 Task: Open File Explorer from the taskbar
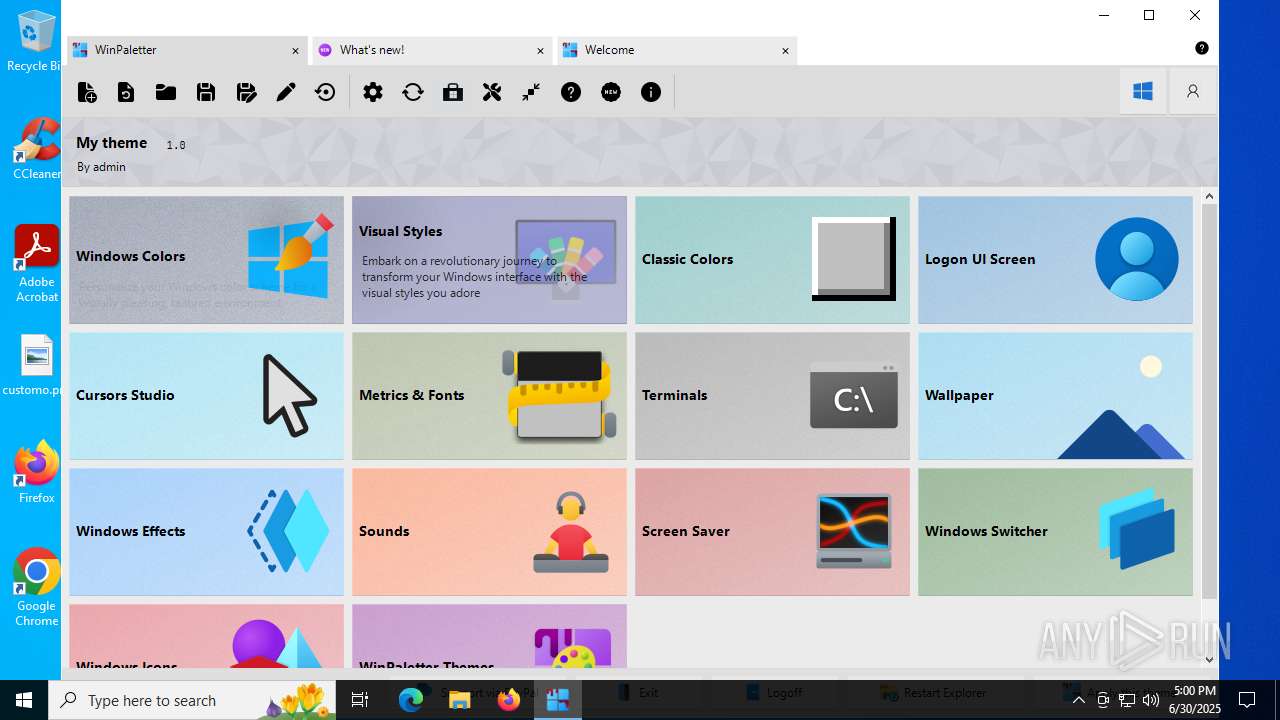459,700
